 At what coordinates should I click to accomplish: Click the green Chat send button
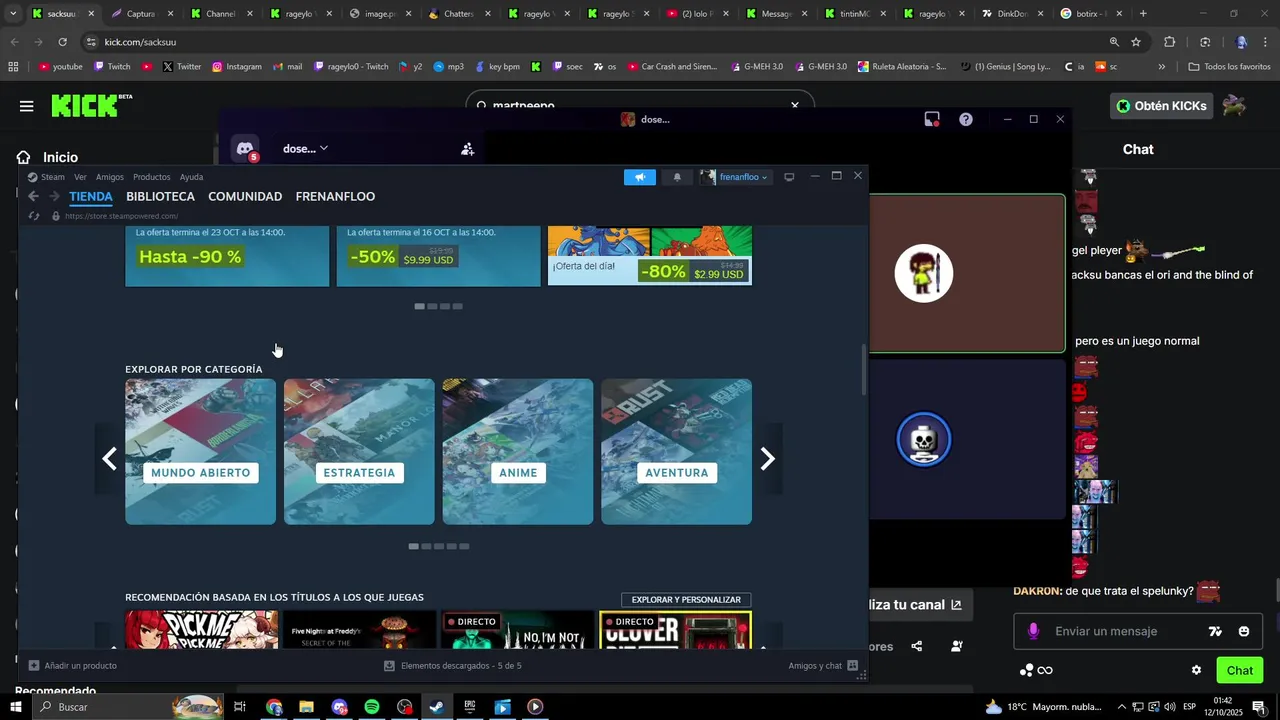[x=1239, y=670]
